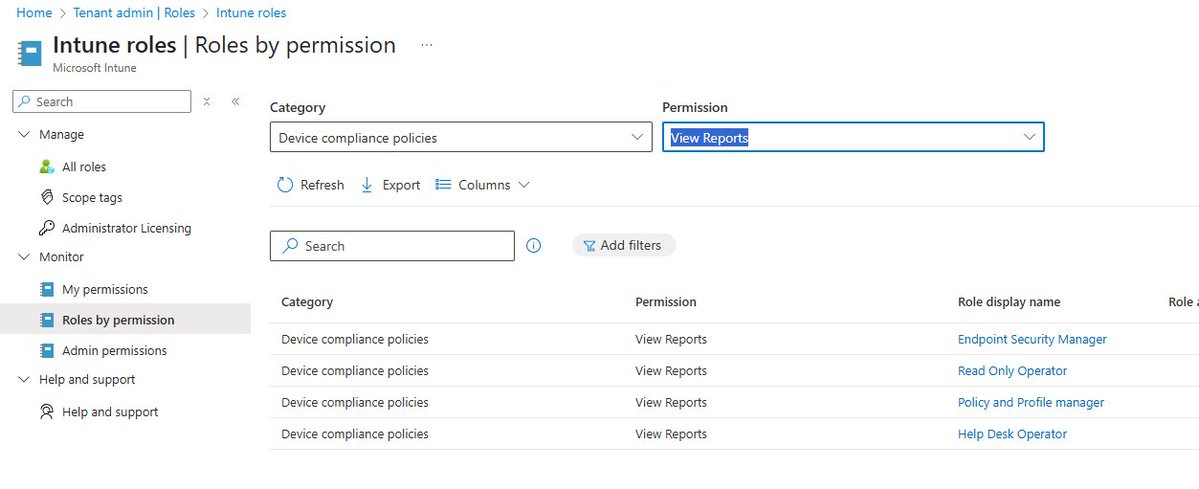Select Category cell in Endpoint Security Manager row

coord(355,339)
